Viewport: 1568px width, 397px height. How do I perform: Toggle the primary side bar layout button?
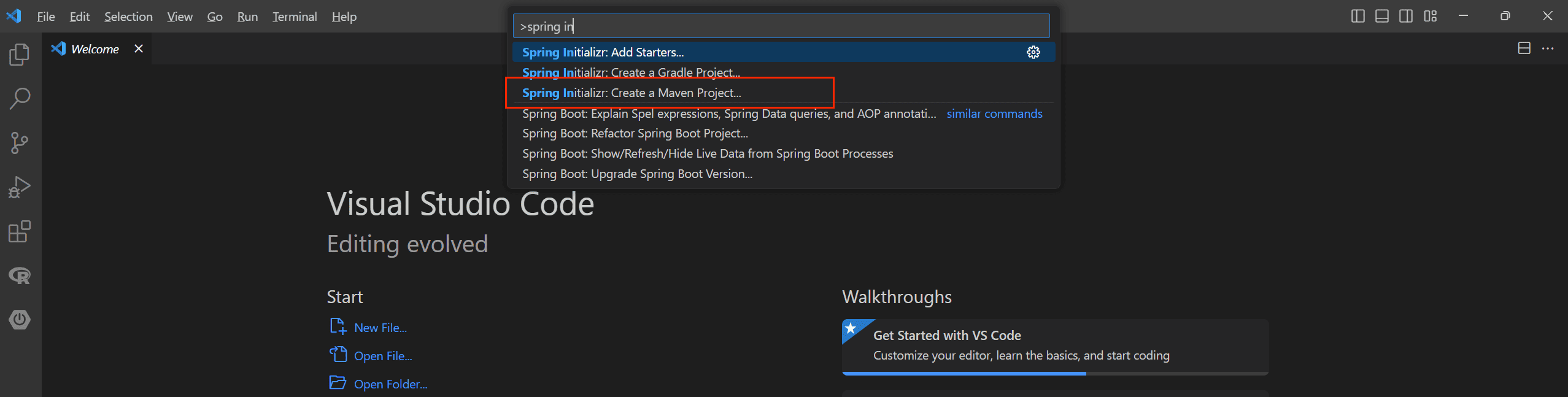click(x=1358, y=17)
